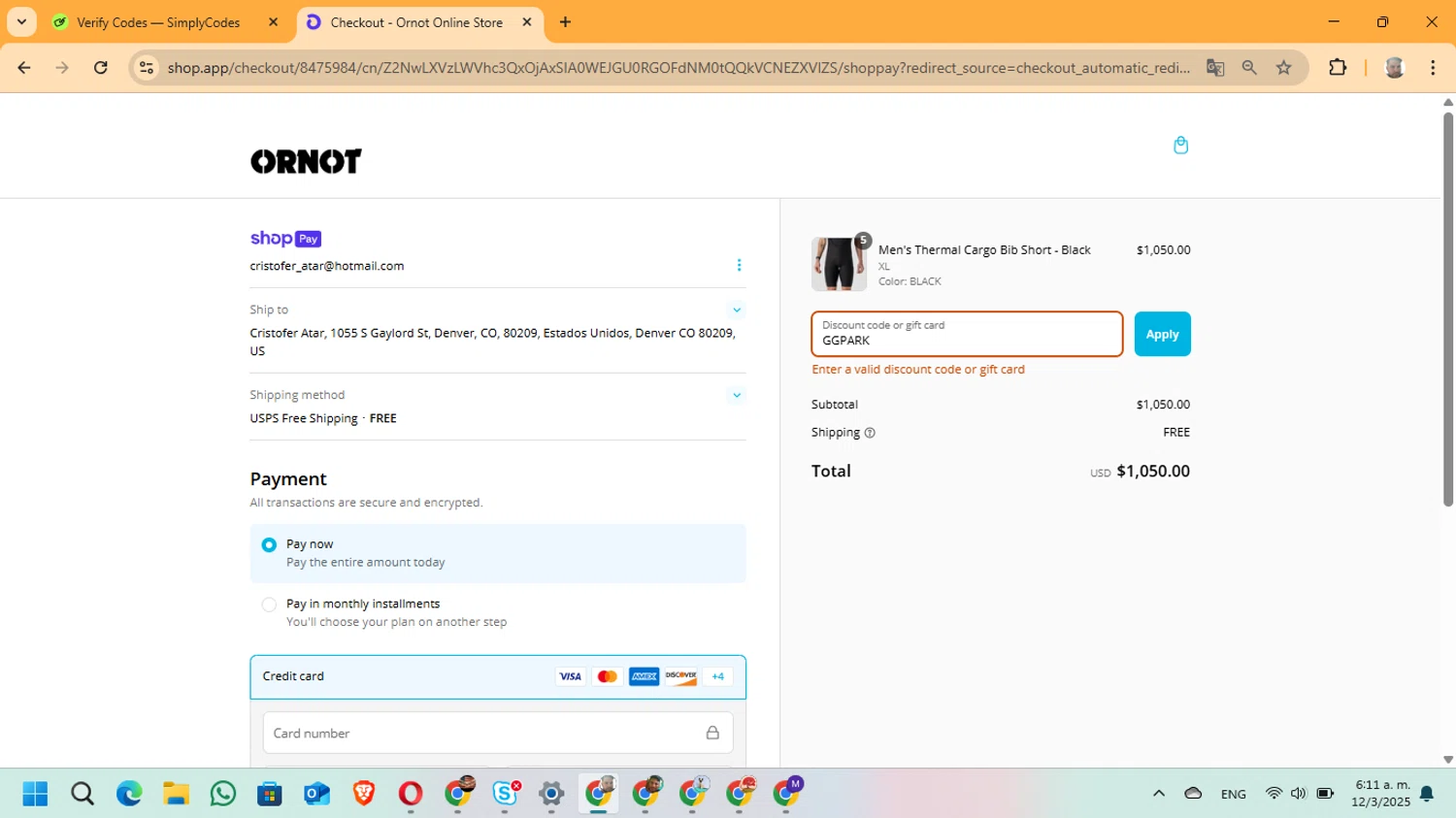
Task: Open the Windows Start menu
Action: (35, 794)
